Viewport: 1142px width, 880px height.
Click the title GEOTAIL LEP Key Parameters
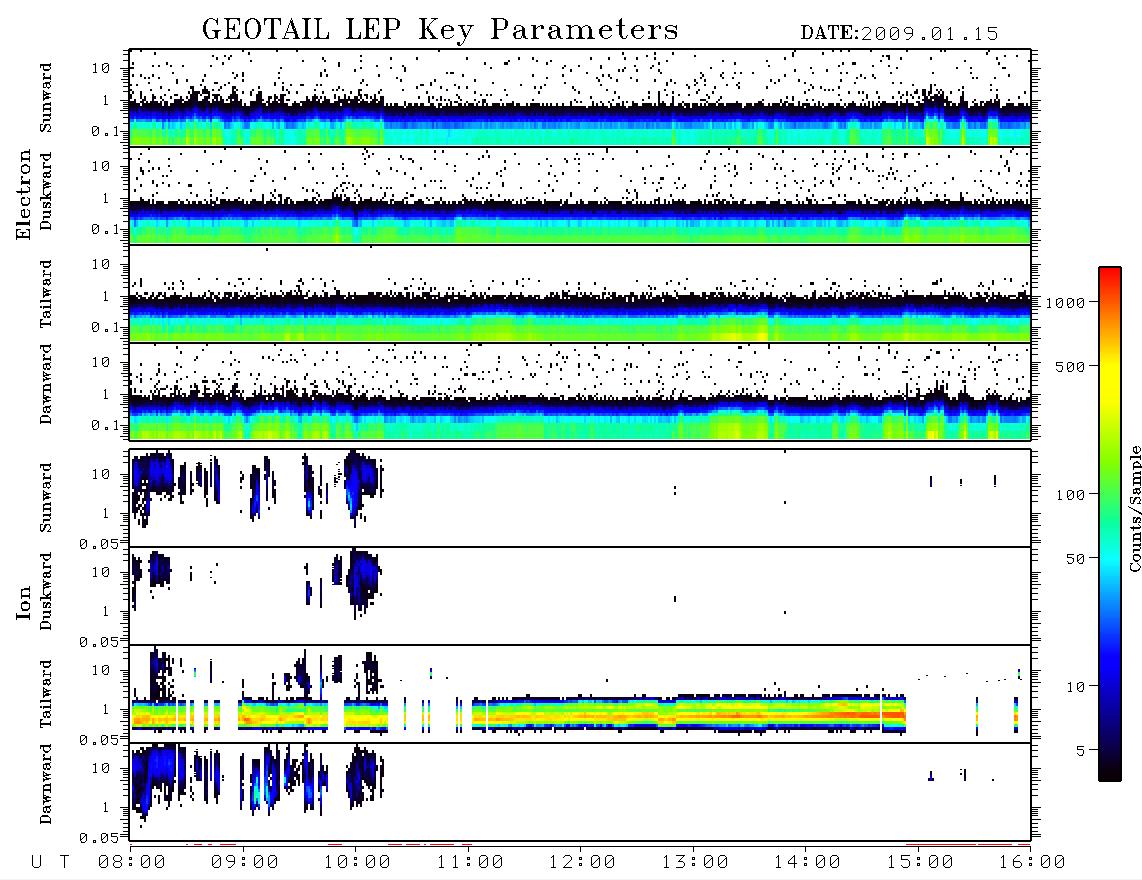(440, 31)
